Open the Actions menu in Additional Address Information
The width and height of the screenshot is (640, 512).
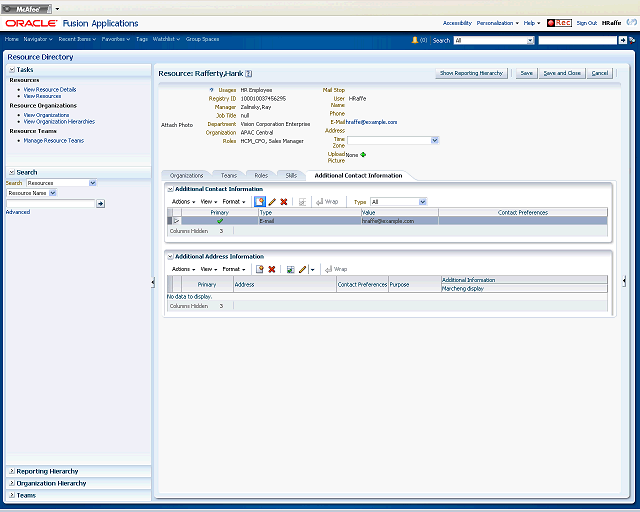click(183, 269)
